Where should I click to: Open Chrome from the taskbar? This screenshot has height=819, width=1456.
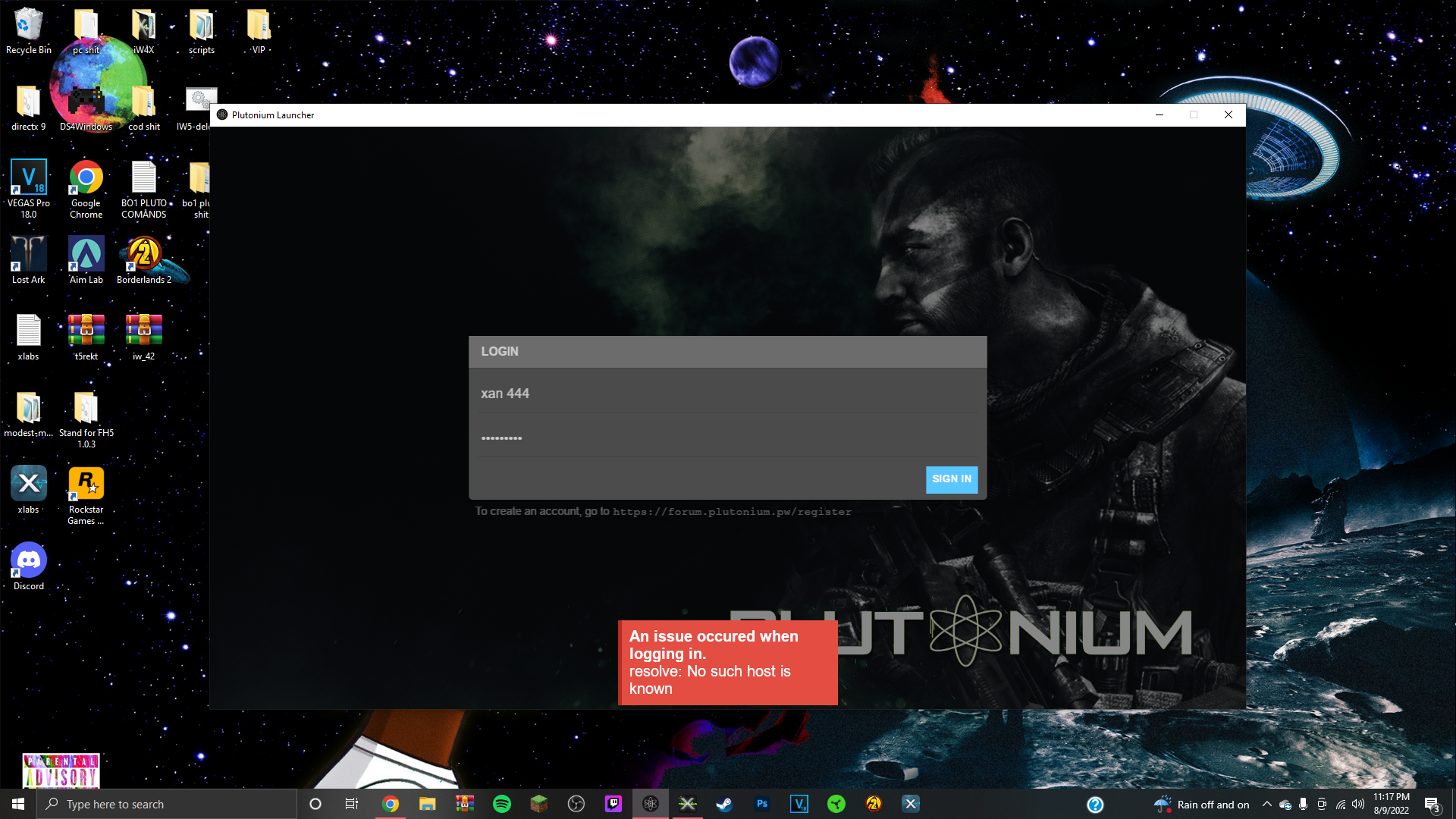[391, 804]
